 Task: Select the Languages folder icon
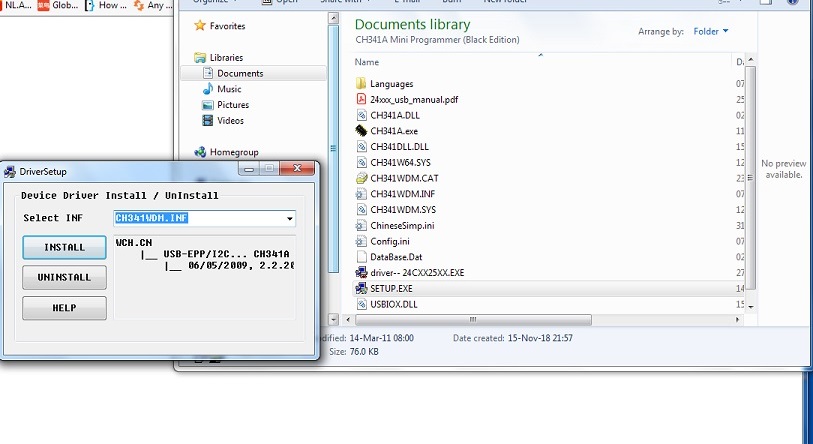[x=361, y=84]
